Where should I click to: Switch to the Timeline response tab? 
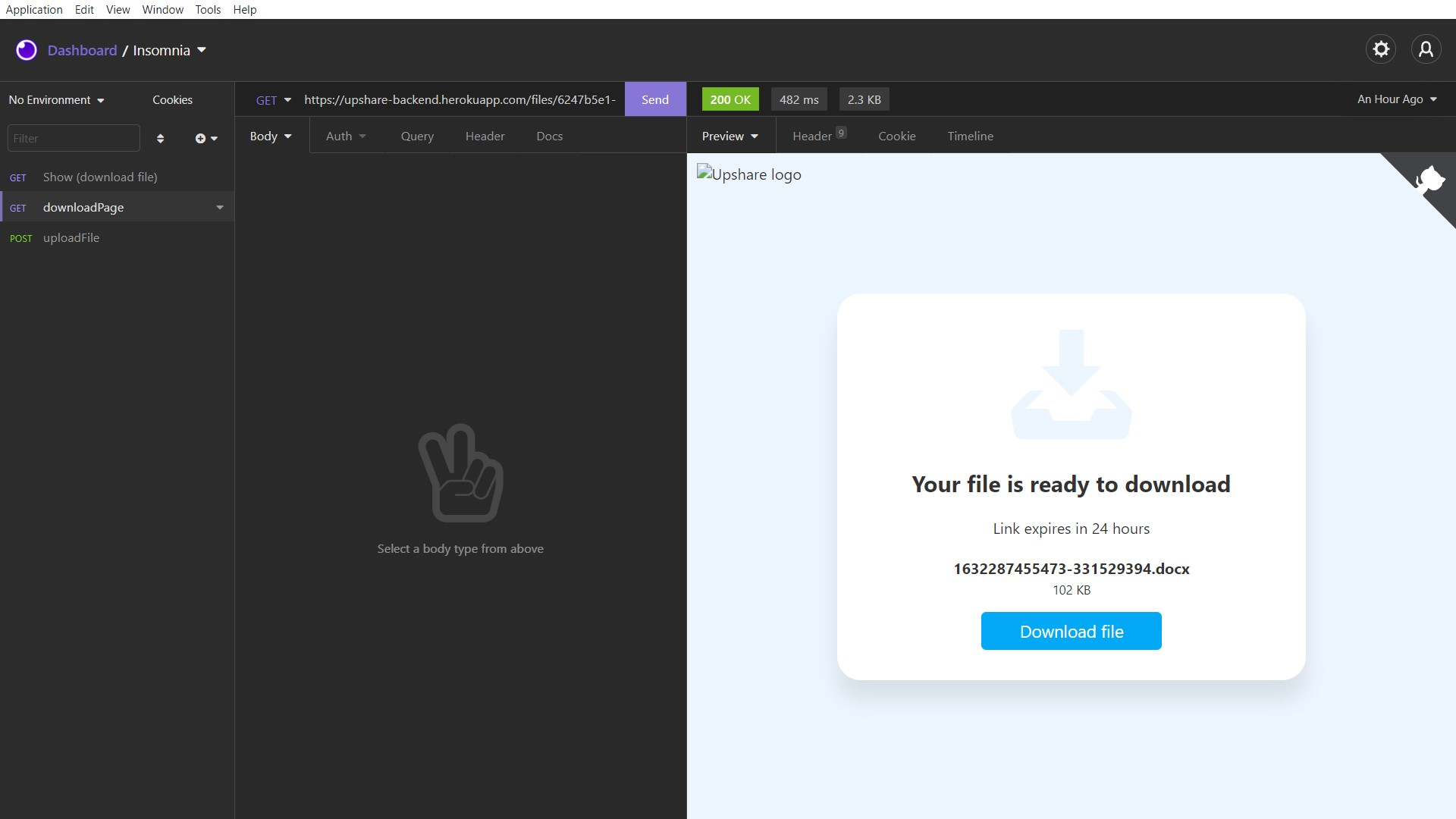point(970,136)
